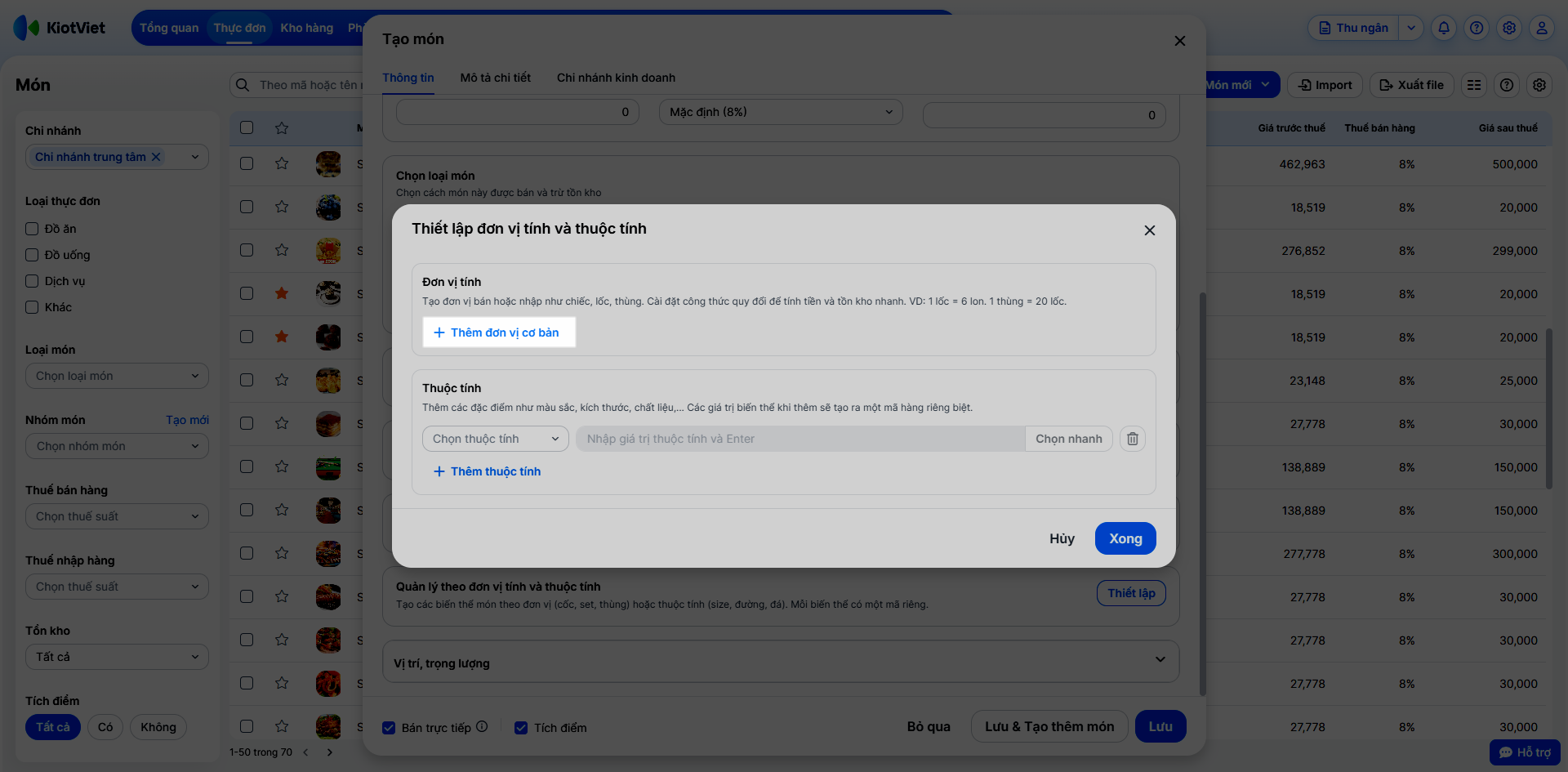Click the Tạo món dialog scrollbar
This screenshot has height=772, width=1568.
pyautogui.click(x=1202, y=490)
